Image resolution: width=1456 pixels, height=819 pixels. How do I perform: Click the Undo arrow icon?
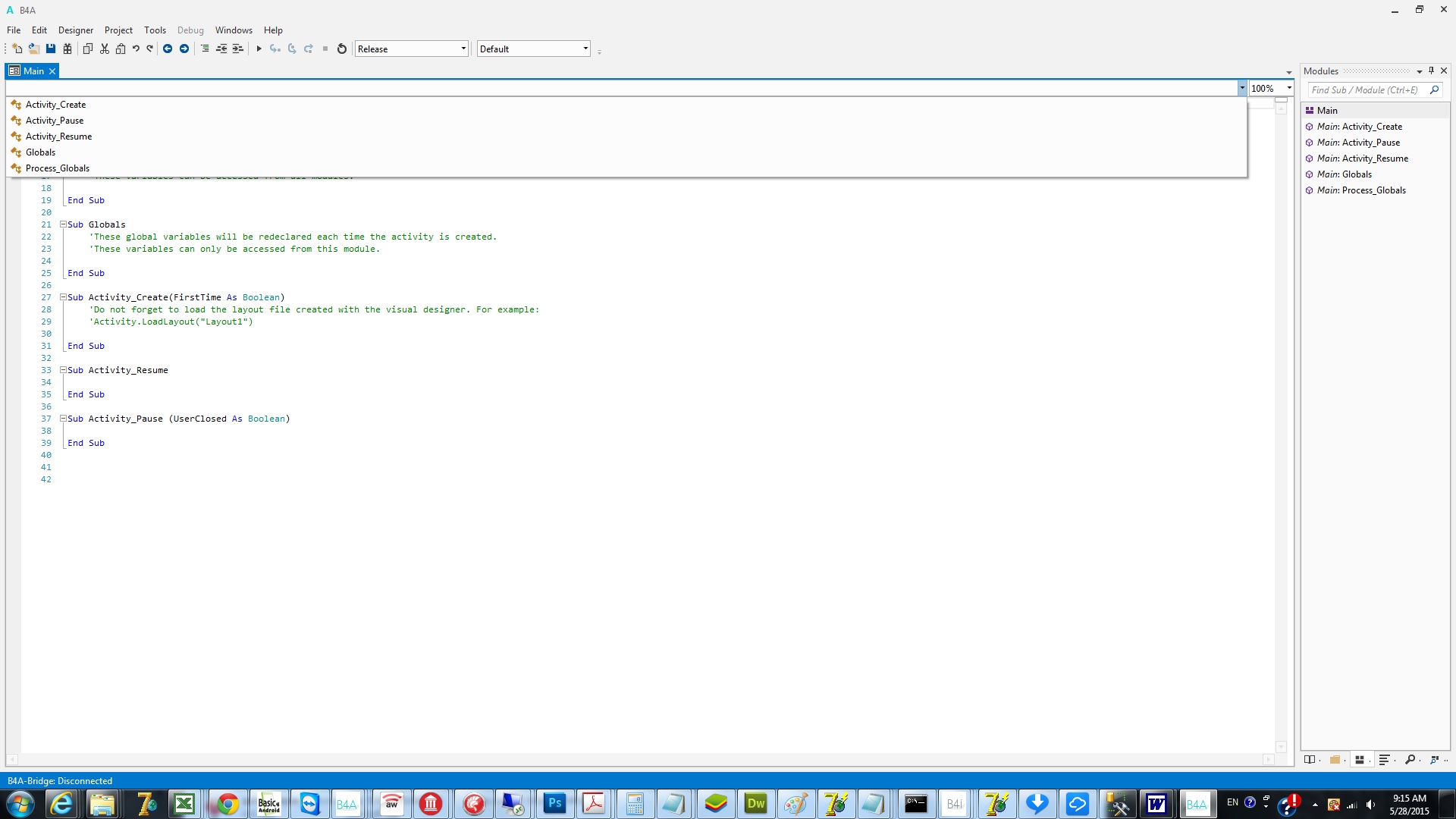pyautogui.click(x=136, y=49)
